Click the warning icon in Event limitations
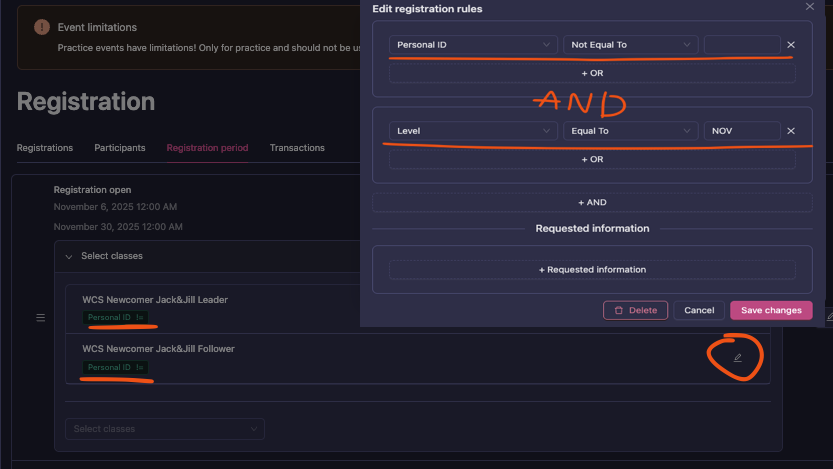Image resolution: width=833 pixels, height=469 pixels. 41,28
